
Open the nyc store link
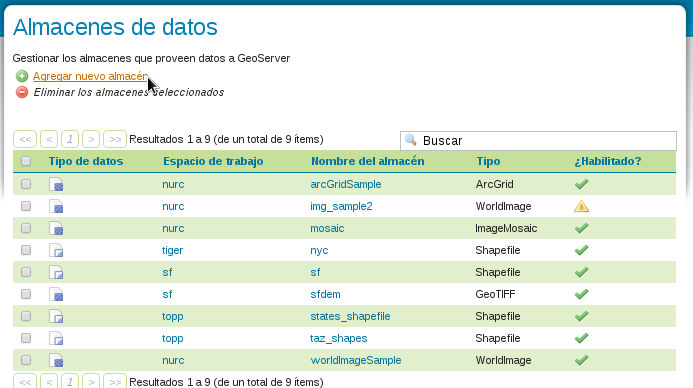coord(319,251)
